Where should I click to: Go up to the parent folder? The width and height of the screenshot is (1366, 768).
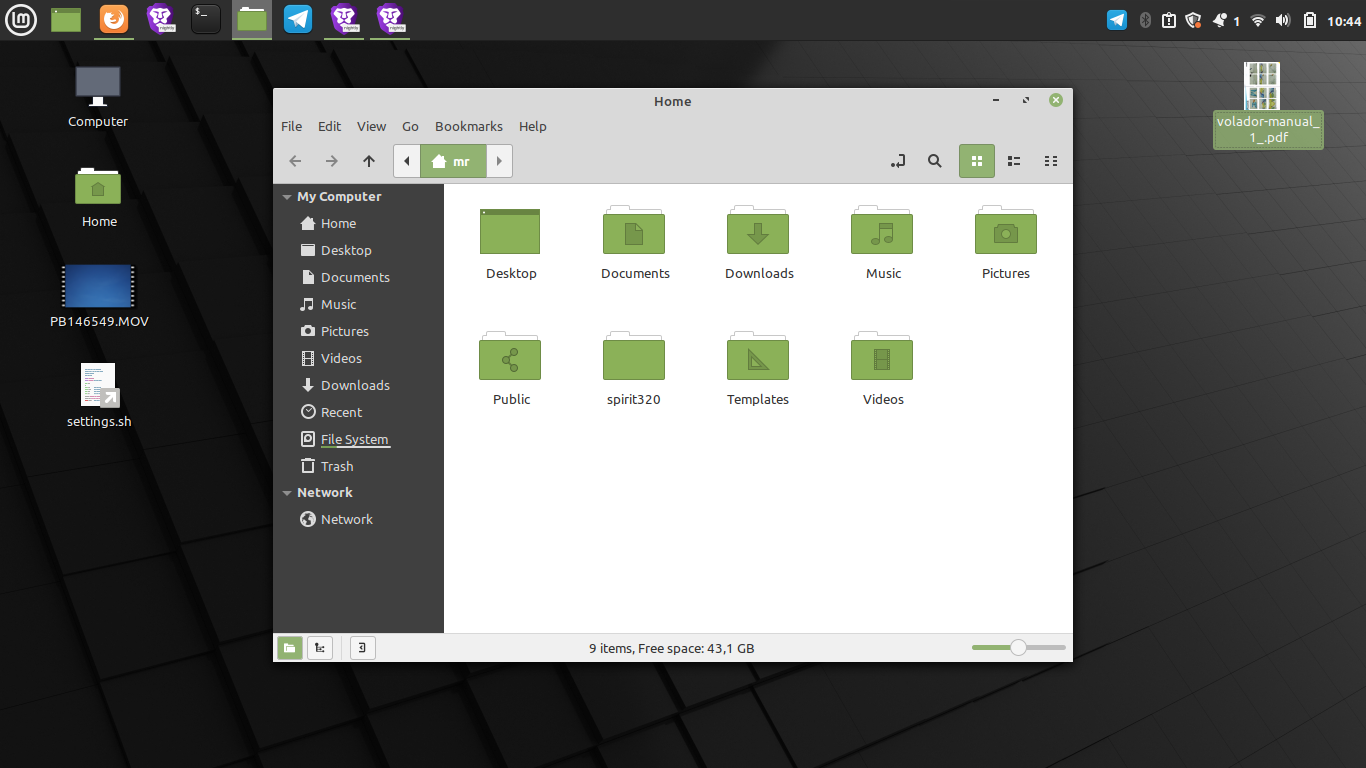369,161
